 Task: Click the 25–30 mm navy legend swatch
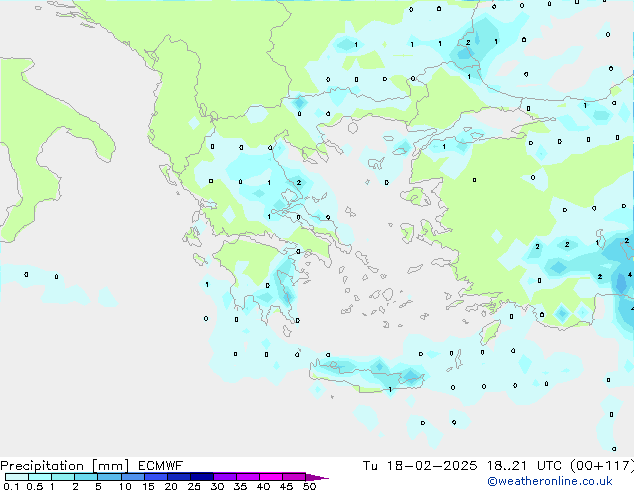tap(201, 477)
